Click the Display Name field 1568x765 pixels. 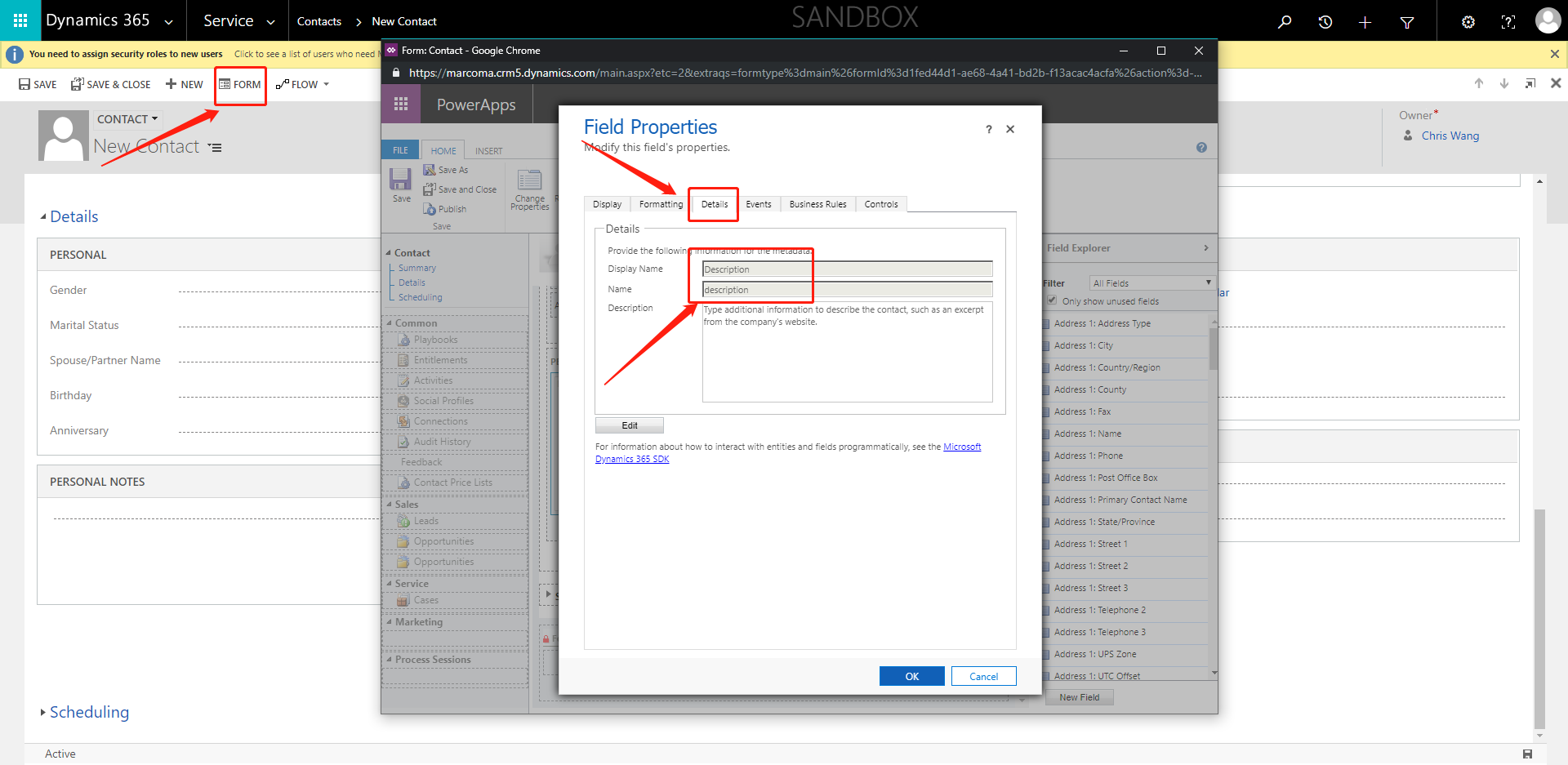coord(847,269)
